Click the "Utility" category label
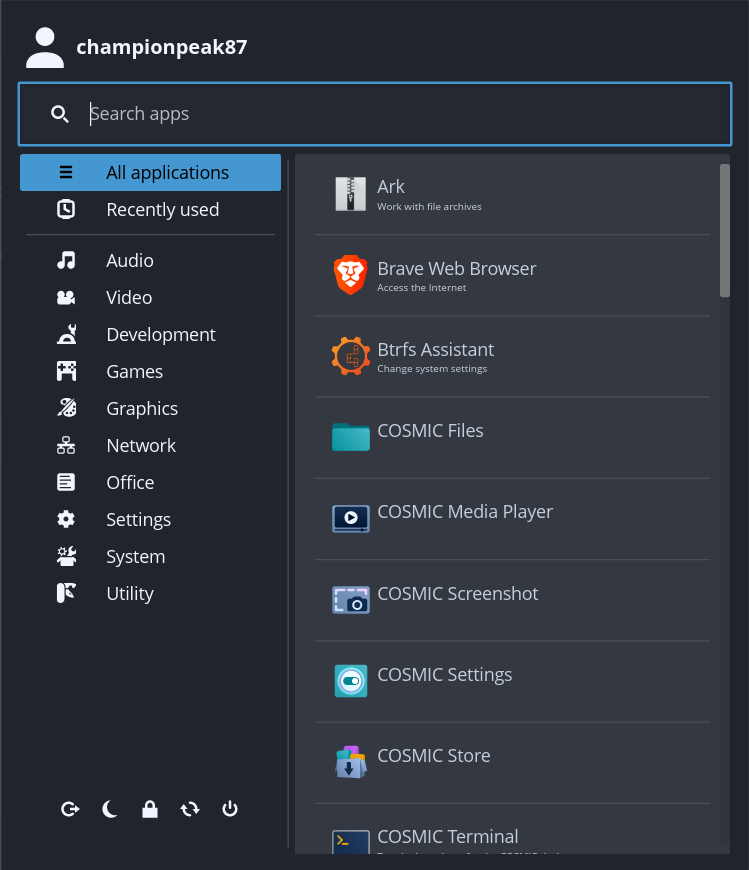Screen dimensions: 749x870 (130, 594)
